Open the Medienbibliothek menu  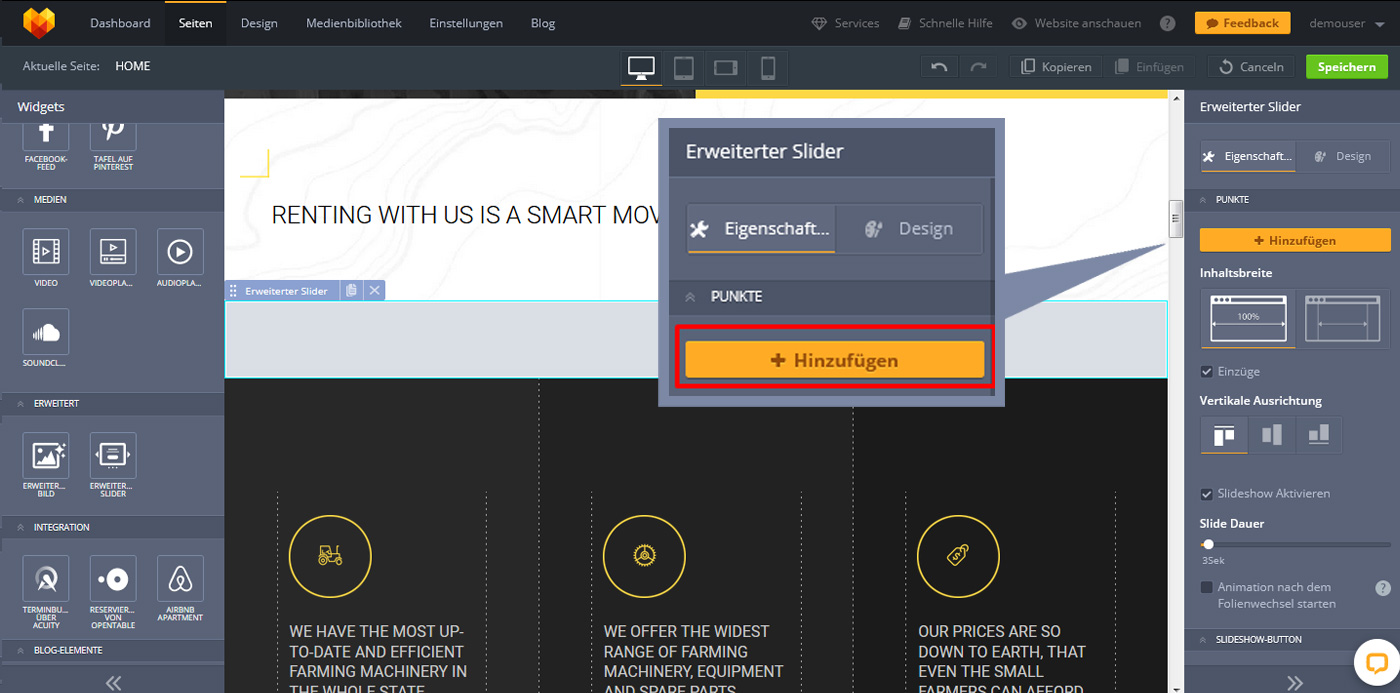[x=353, y=23]
